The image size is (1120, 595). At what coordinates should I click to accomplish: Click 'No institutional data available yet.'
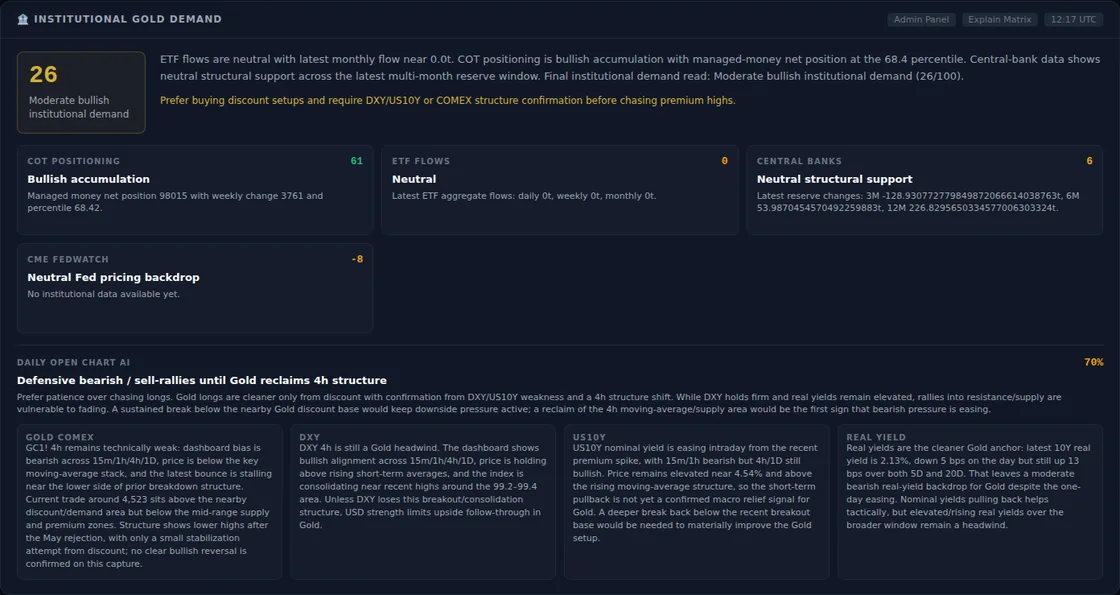click(104, 294)
